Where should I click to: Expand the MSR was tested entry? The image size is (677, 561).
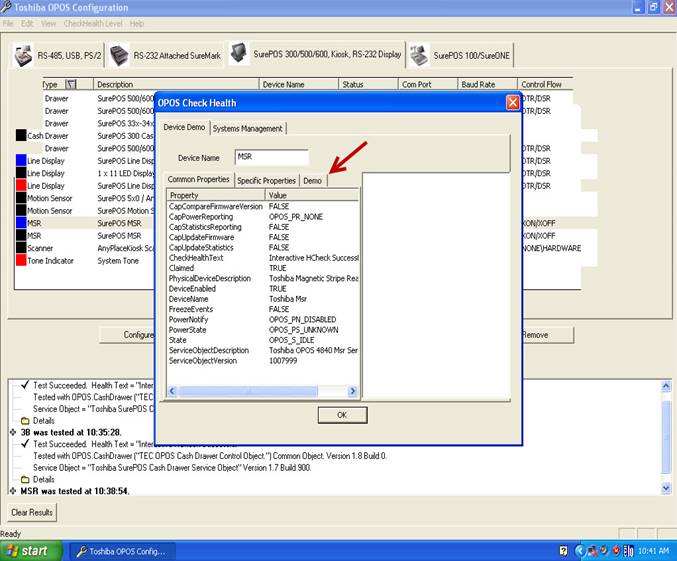point(12,491)
